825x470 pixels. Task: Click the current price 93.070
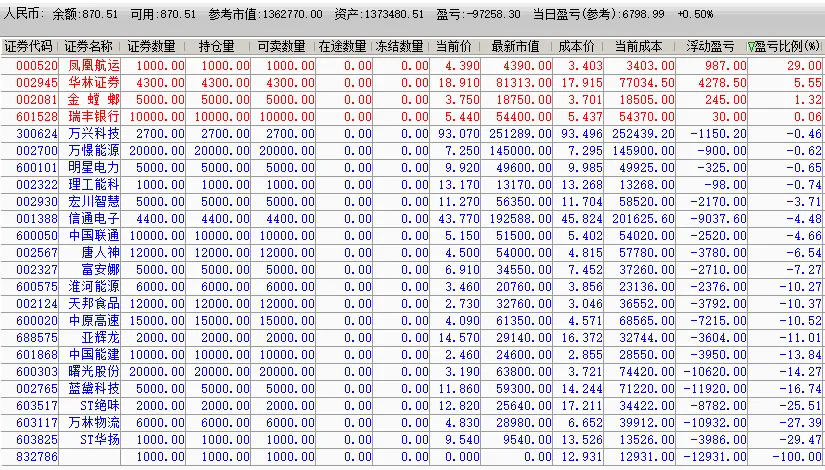[458, 134]
